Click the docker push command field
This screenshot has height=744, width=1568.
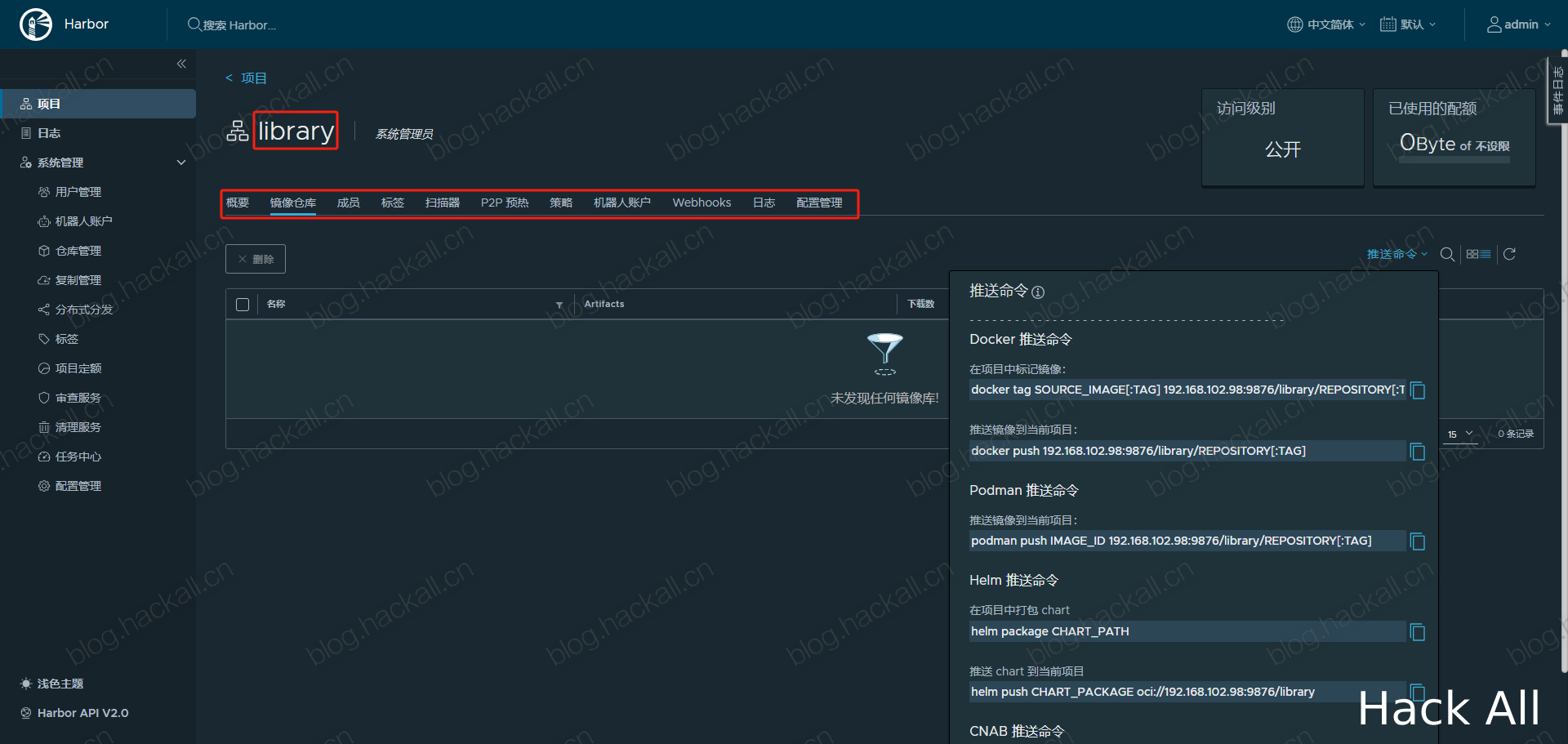coord(1187,452)
